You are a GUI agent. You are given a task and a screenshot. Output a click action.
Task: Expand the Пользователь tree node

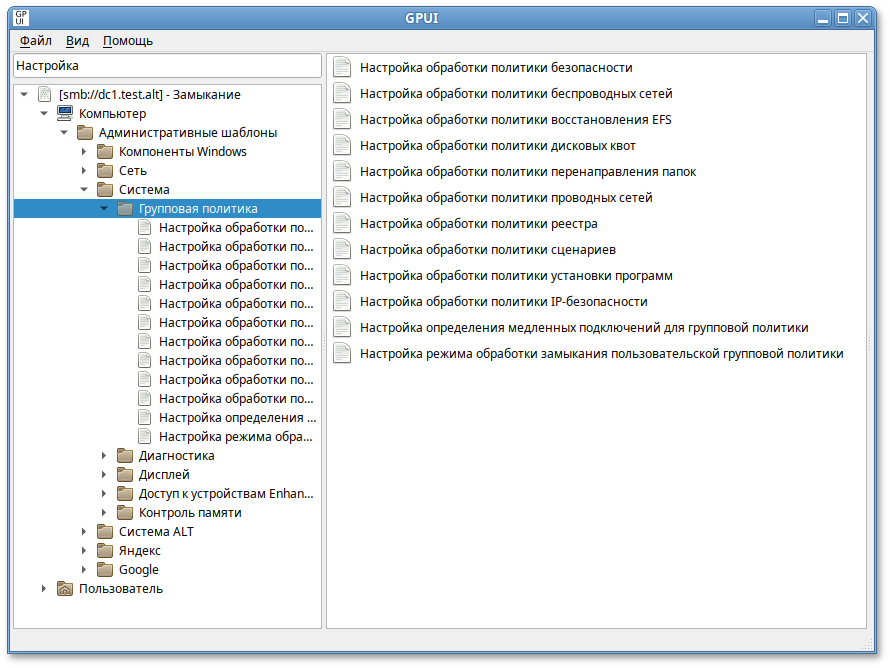(x=44, y=589)
